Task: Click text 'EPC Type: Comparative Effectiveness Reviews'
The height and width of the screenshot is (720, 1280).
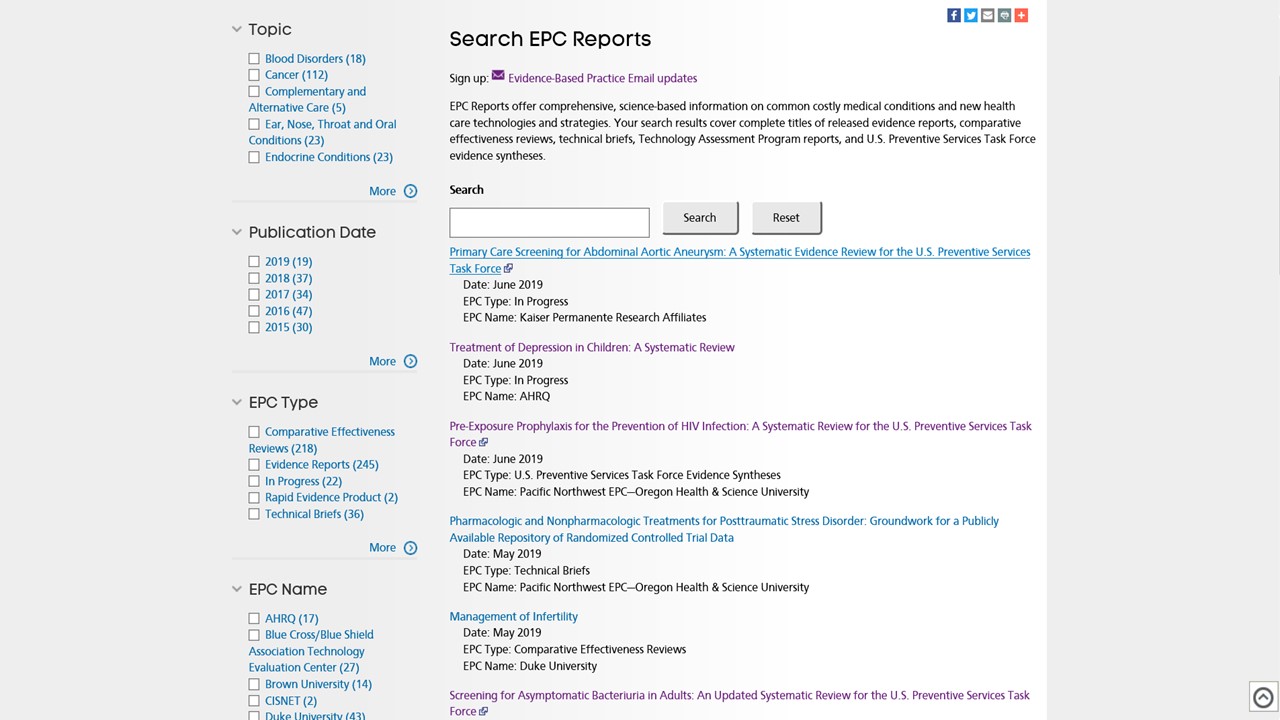Action: click(x=575, y=649)
